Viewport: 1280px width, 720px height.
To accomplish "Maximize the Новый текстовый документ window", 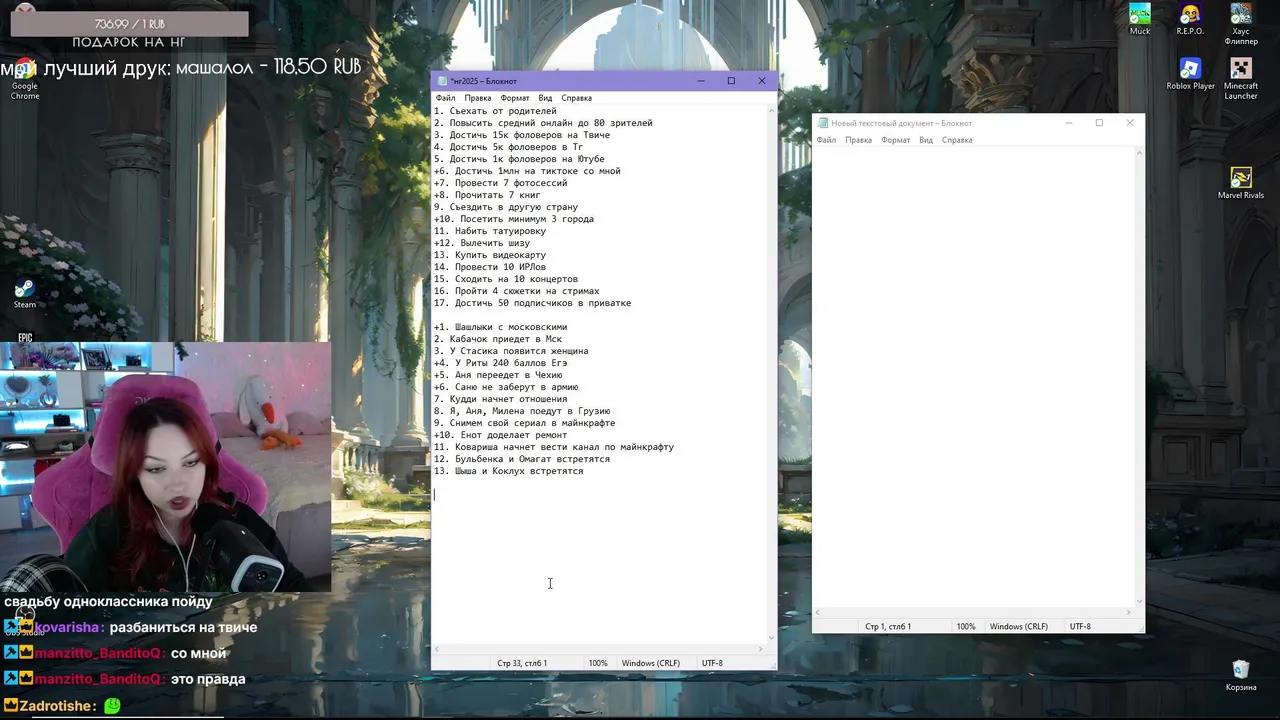I will [x=1099, y=123].
